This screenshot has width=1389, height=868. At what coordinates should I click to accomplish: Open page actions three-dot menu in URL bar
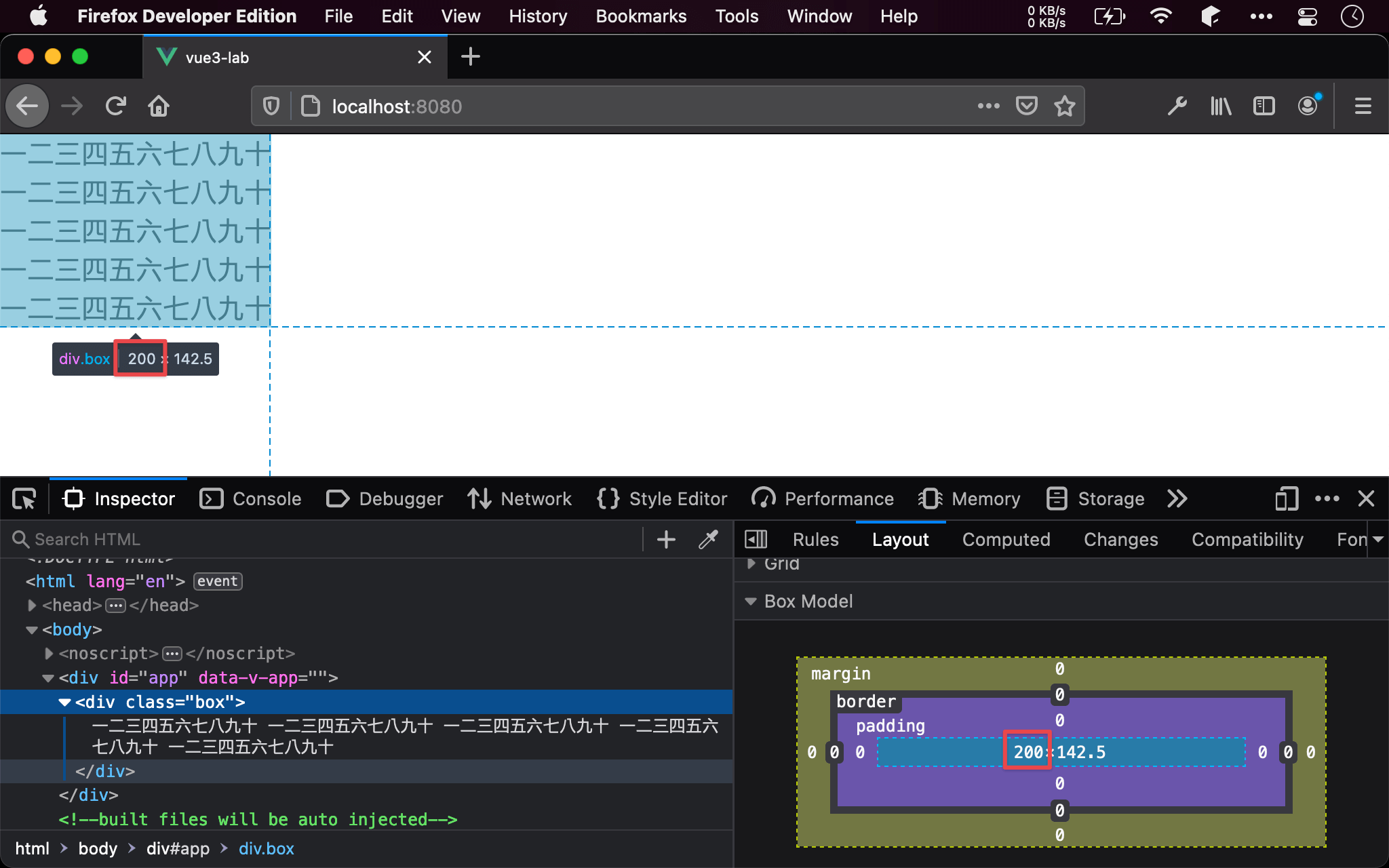point(988,106)
